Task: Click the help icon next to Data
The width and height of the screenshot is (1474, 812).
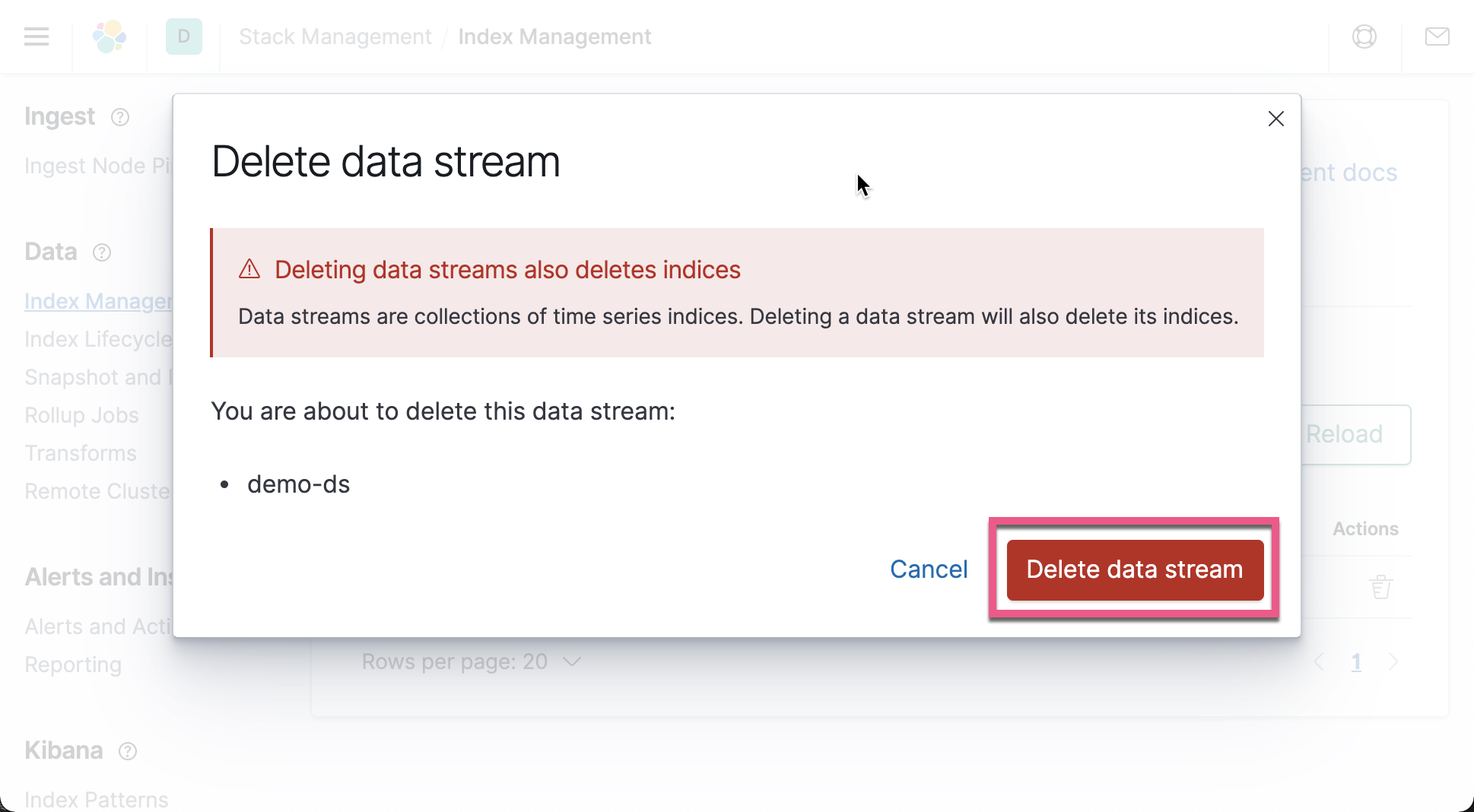Action: [102, 252]
